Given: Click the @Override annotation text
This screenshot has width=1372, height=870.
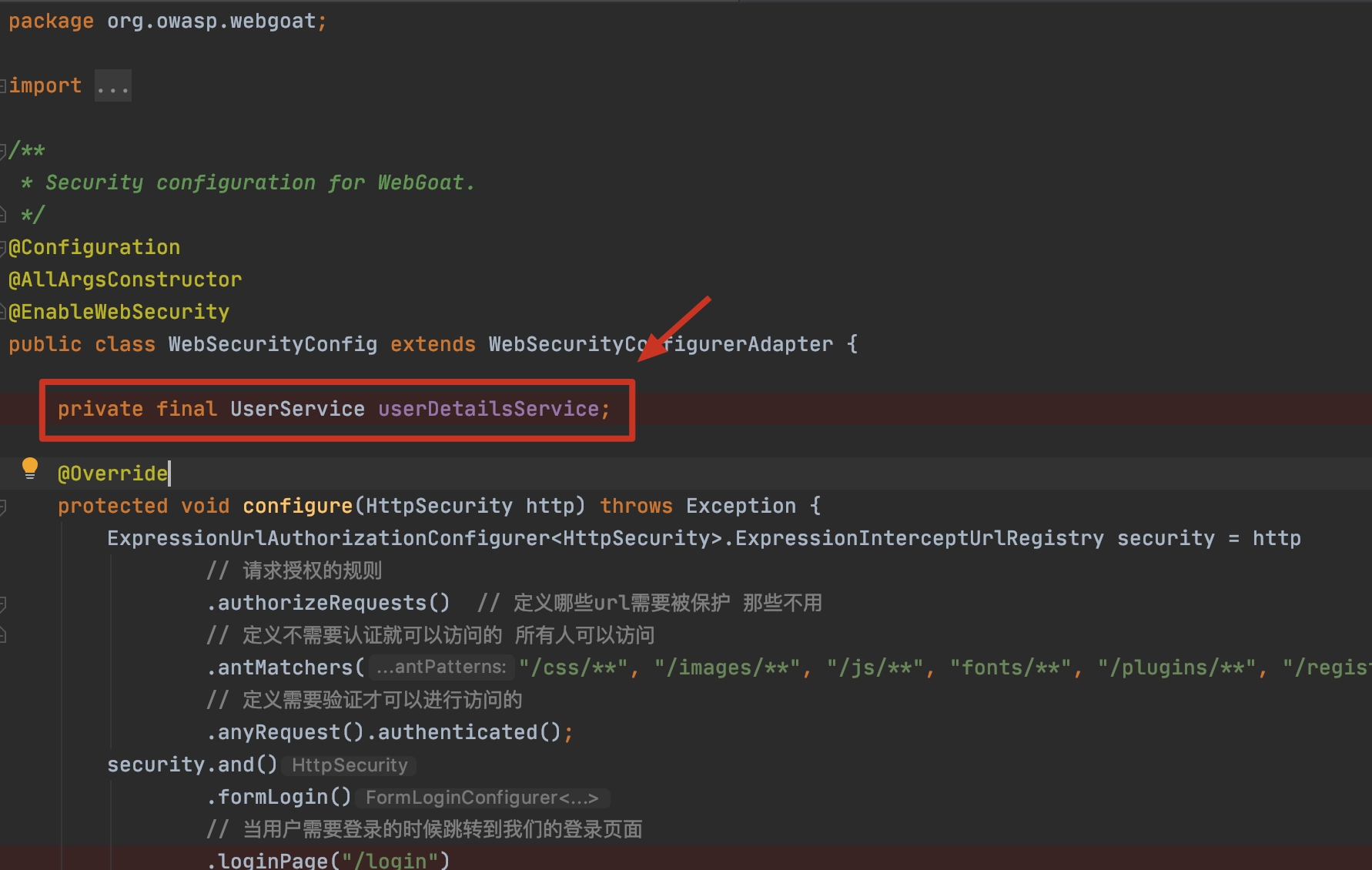Looking at the screenshot, I should pyautogui.click(x=112, y=473).
